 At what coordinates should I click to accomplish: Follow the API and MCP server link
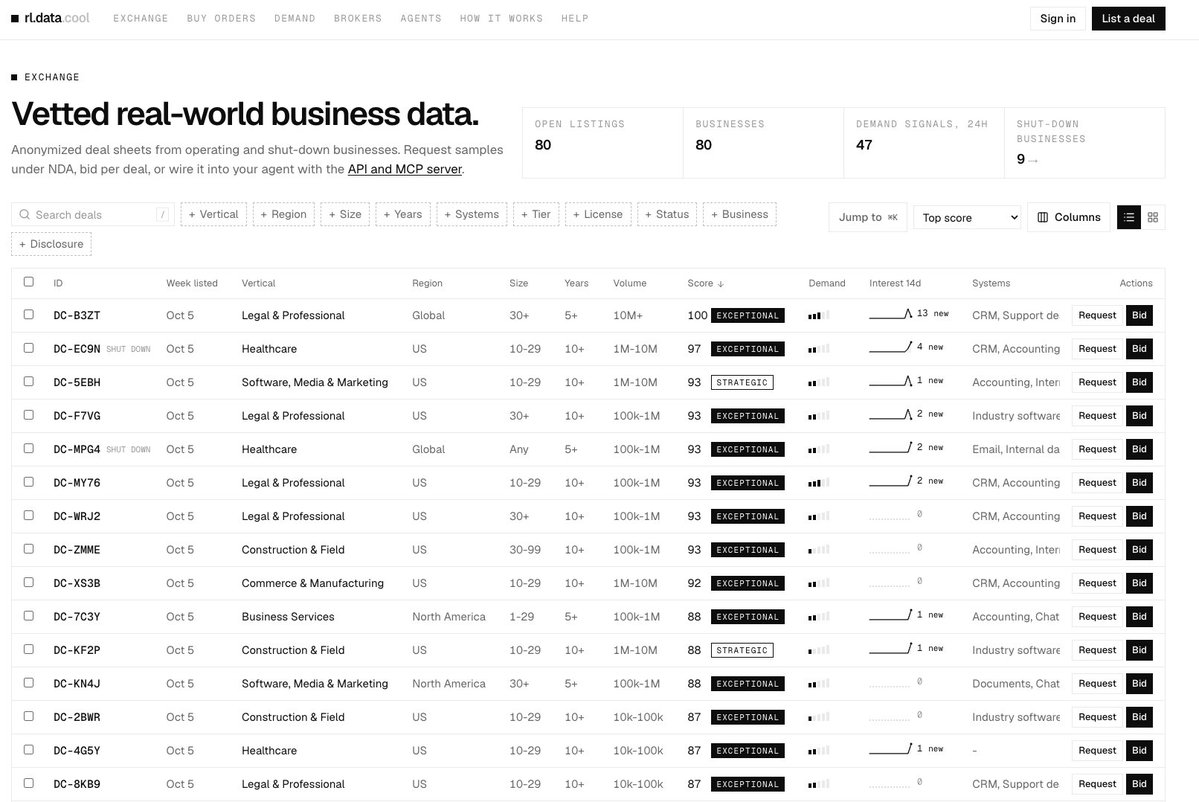(x=405, y=169)
